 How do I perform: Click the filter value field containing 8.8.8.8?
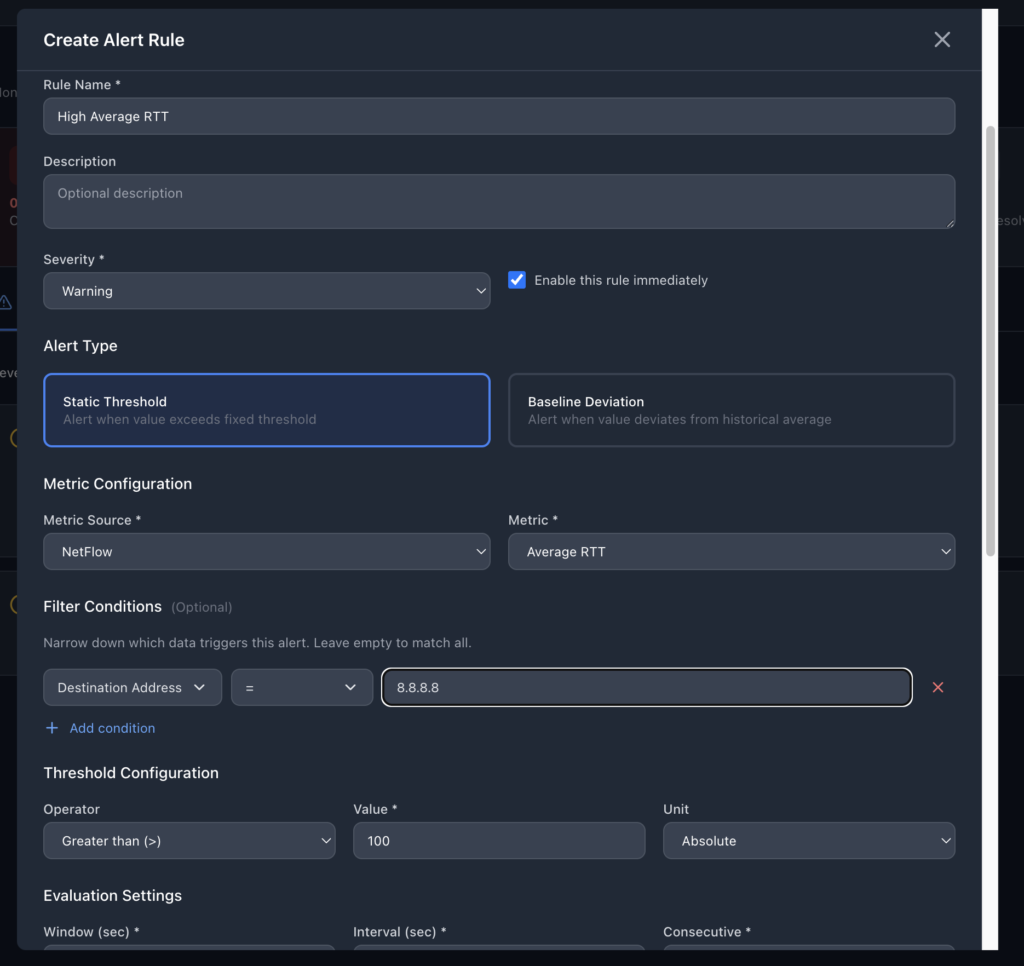pos(646,688)
